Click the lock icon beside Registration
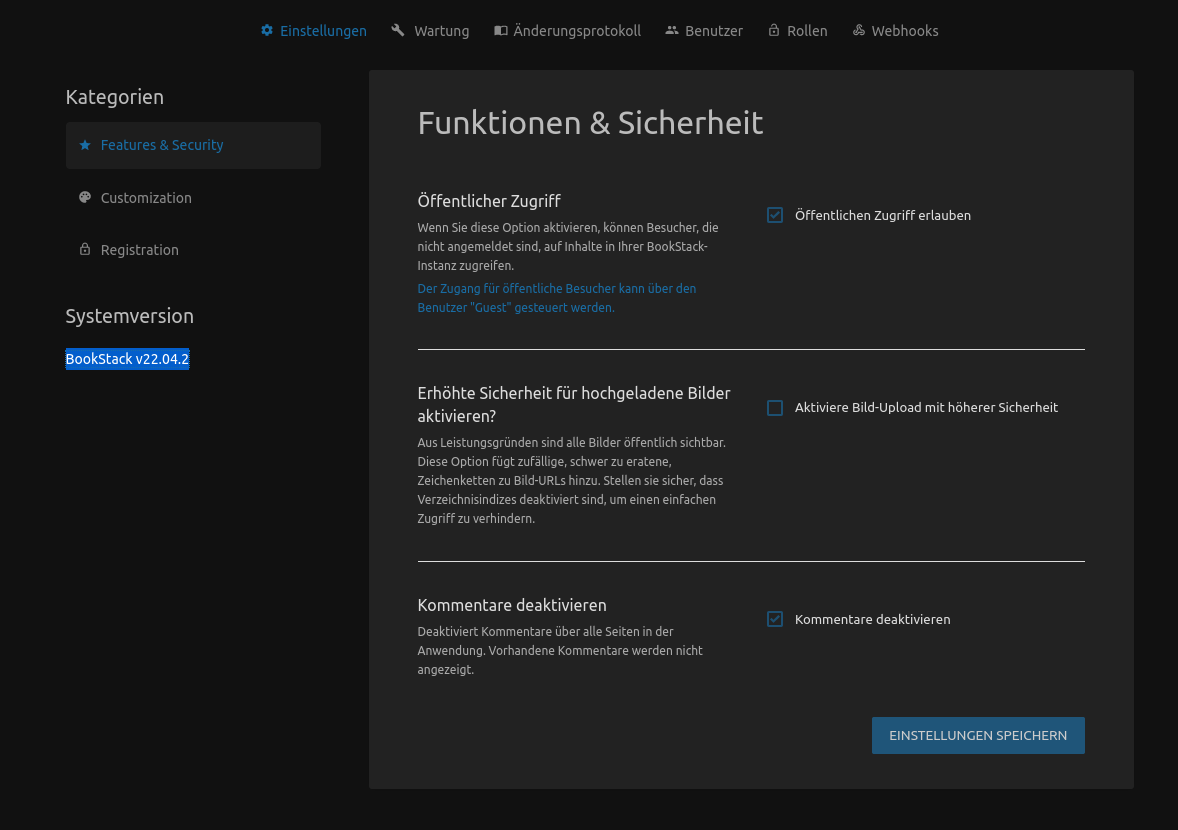The image size is (1178, 830). point(85,250)
